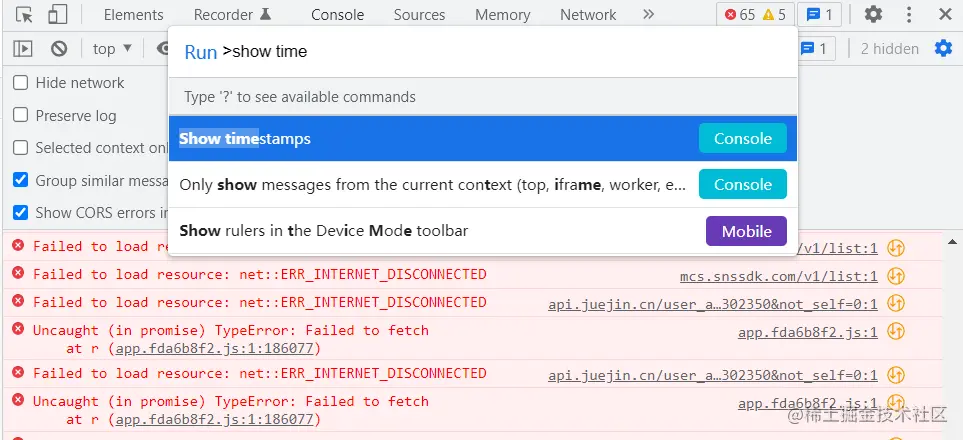Click the errors and warnings counter badge
Image resolution: width=963 pixels, height=440 pixels.
[756, 14]
